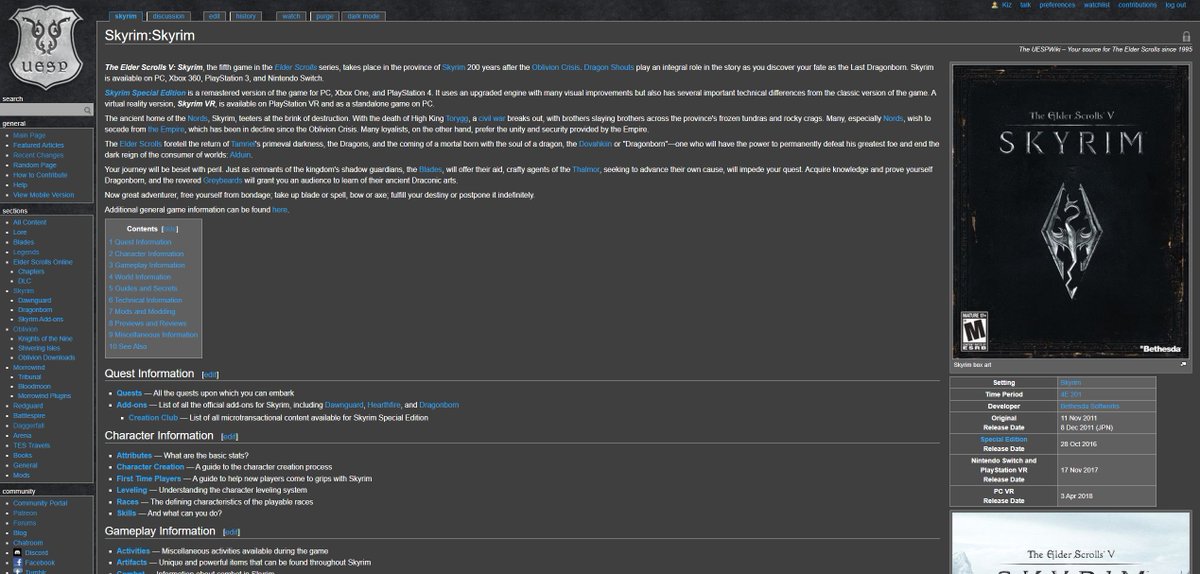This screenshot has height=574, width=1200.
Task: Open the skyrim page tab
Action: click(x=126, y=16)
